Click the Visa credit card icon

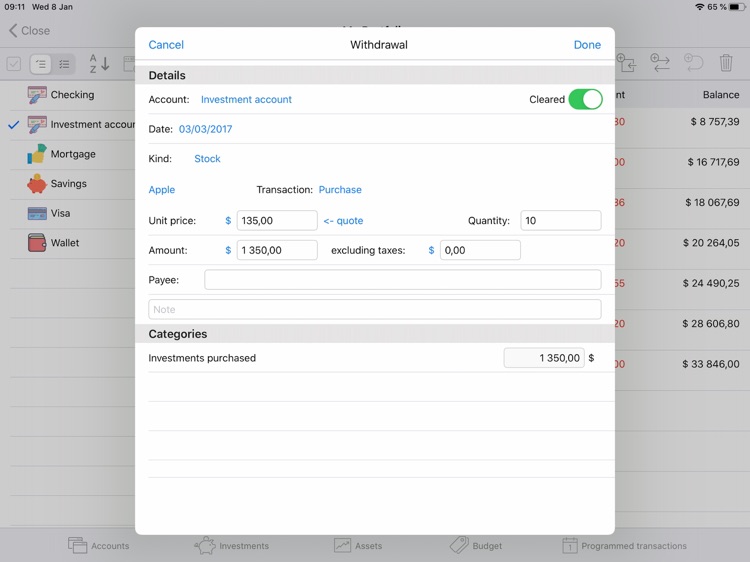tap(37, 213)
